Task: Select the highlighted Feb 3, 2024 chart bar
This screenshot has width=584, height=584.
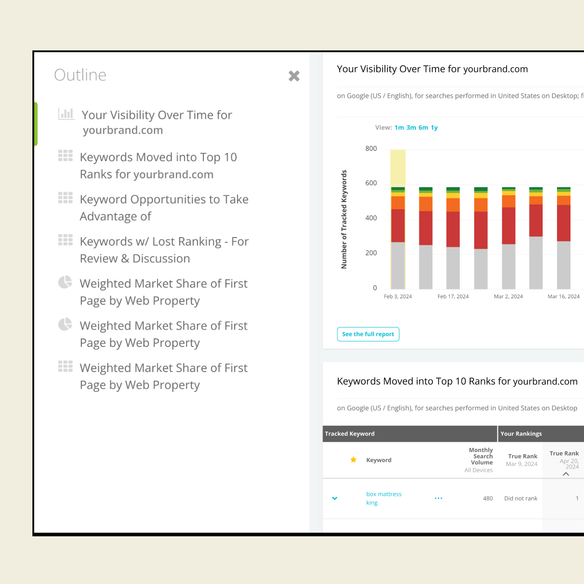Action: [x=398, y=219]
